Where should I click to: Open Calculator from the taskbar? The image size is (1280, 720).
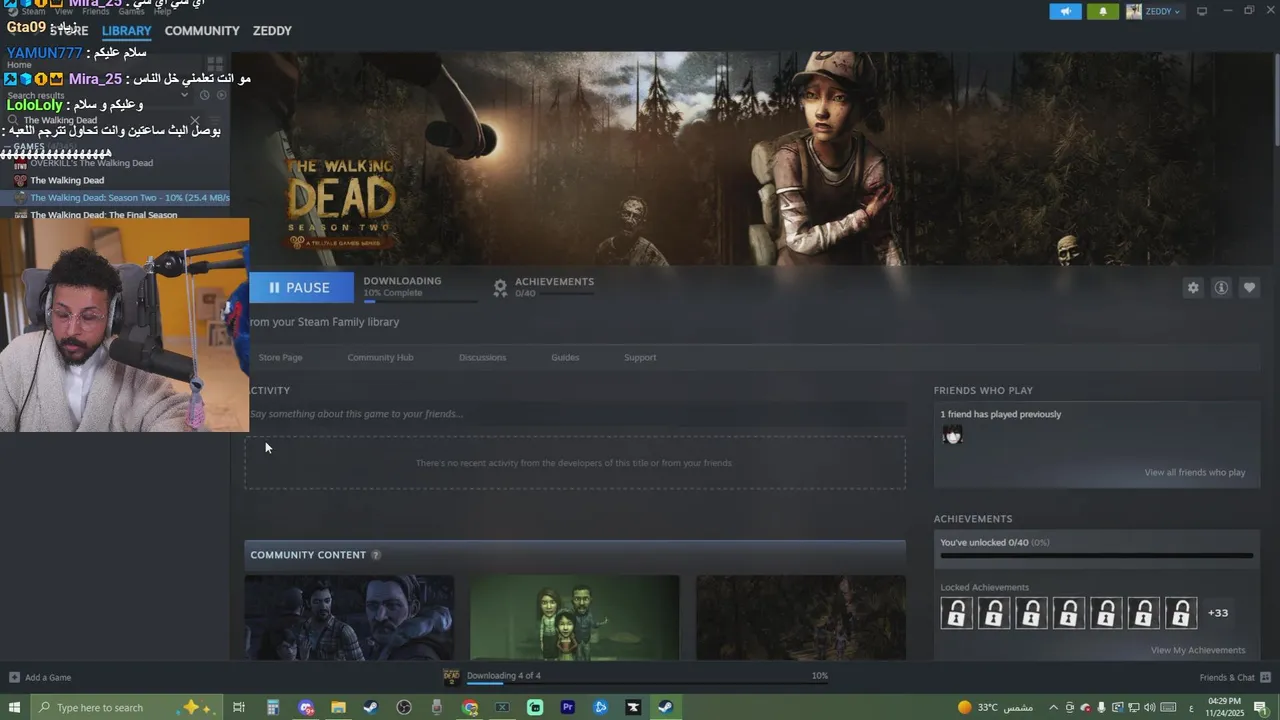pyautogui.click(x=272, y=707)
